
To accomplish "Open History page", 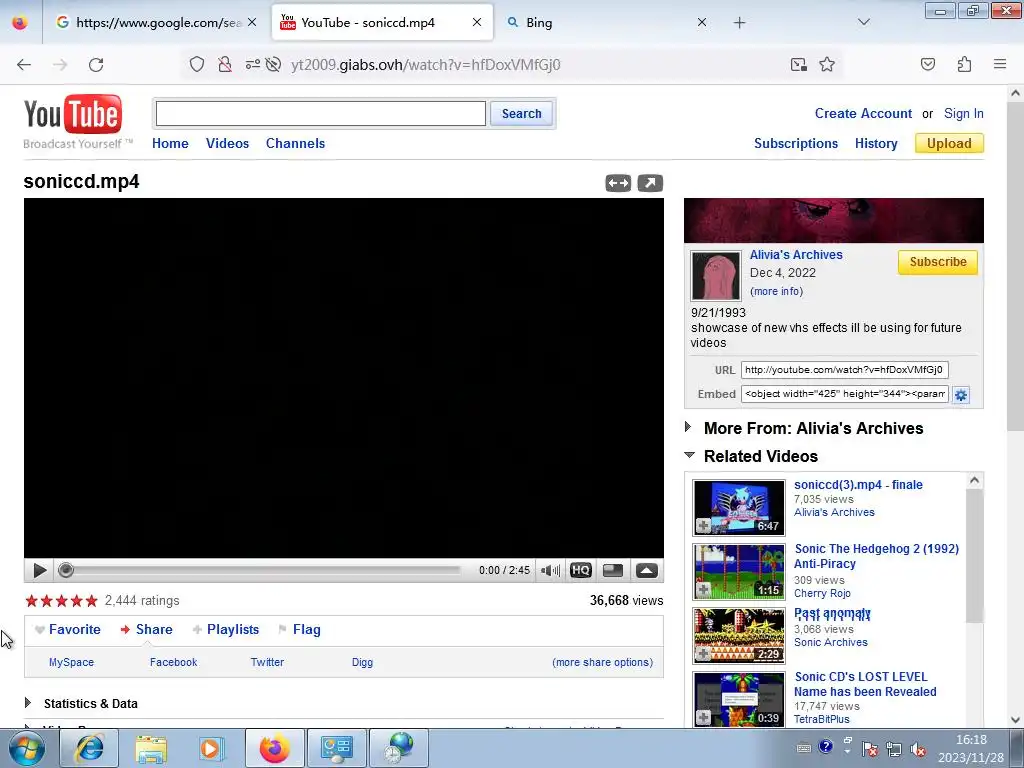I will tap(876, 144).
